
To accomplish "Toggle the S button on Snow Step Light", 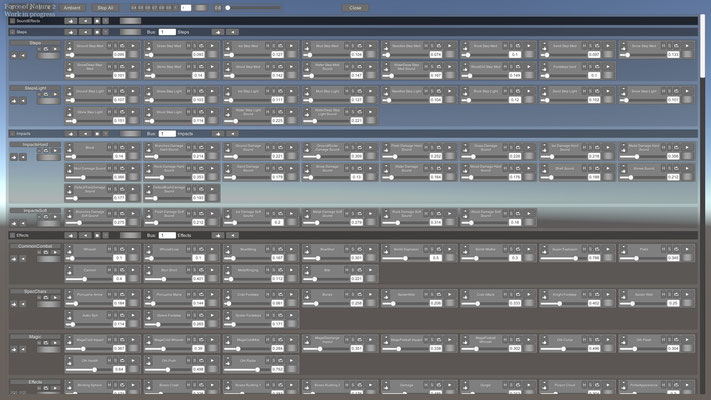I will 669,91.
